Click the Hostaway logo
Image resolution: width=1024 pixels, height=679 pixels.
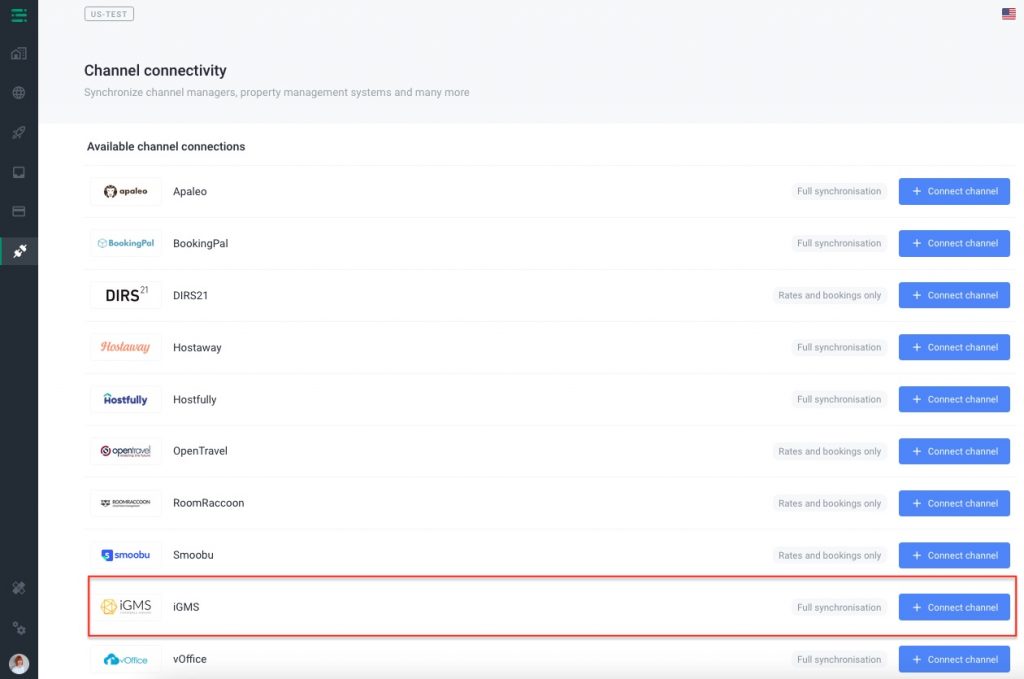click(x=125, y=347)
